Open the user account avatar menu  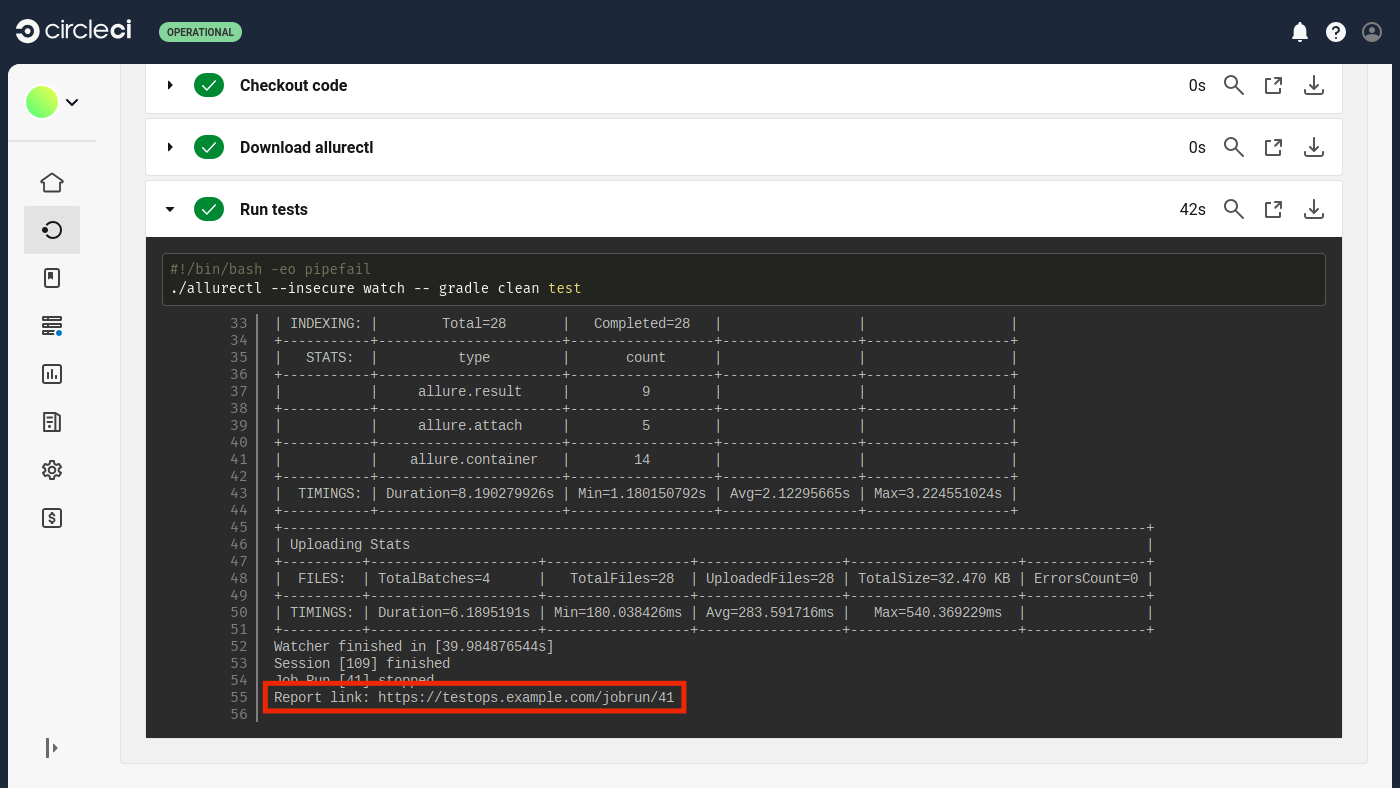(1371, 31)
